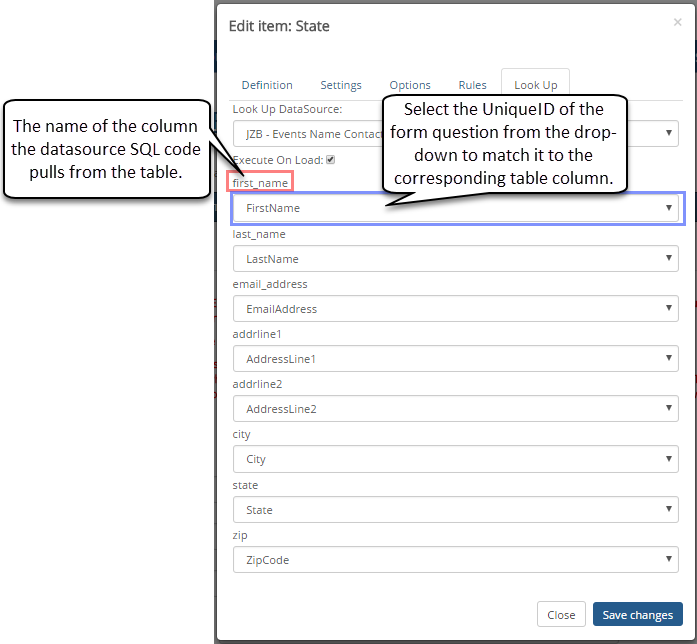The height and width of the screenshot is (644, 697).
Task: Open the state State dropdown
Action: (456, 510)
